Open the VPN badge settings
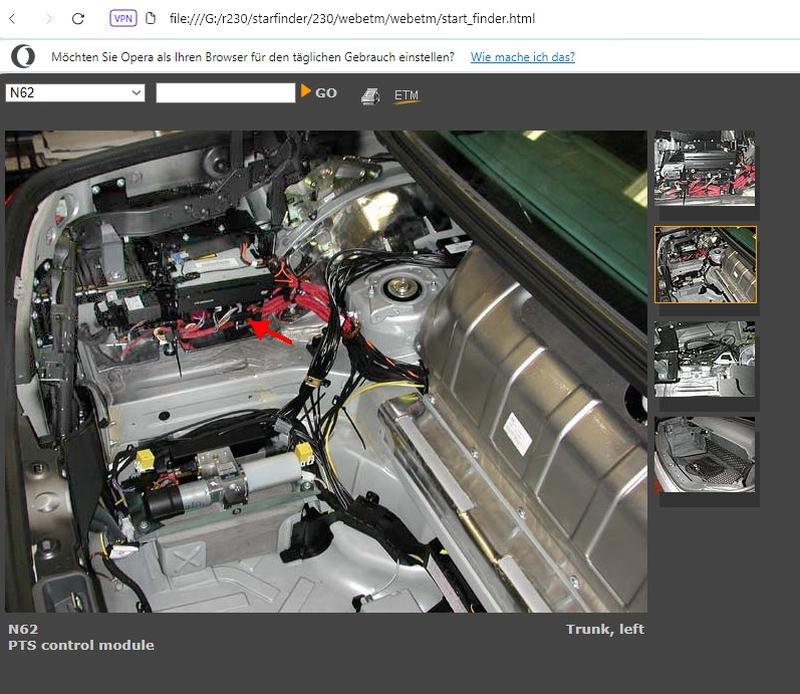Image resolution: width=800 pixels, height=694 pixels. 123,18
